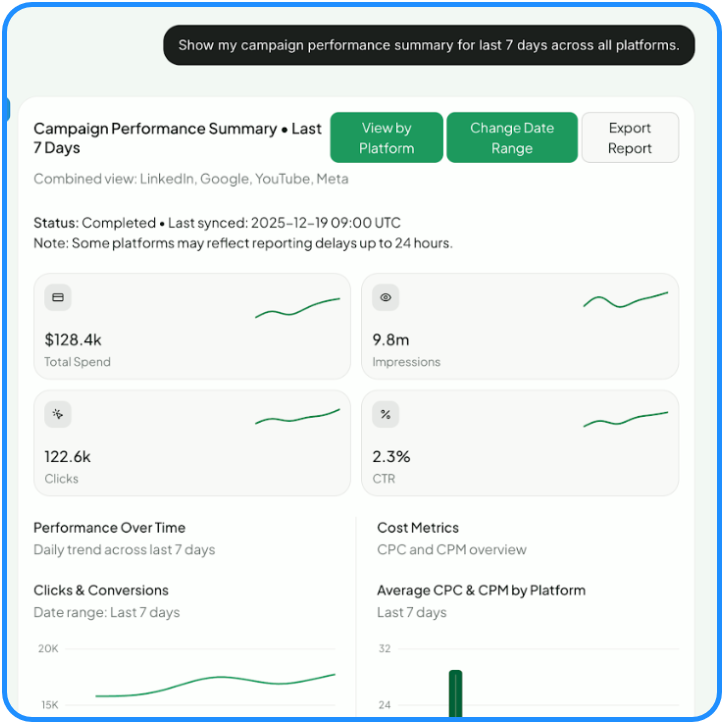The image size is (724, 724).
Task: Click the Export Report button
Action: click(629, 138)
